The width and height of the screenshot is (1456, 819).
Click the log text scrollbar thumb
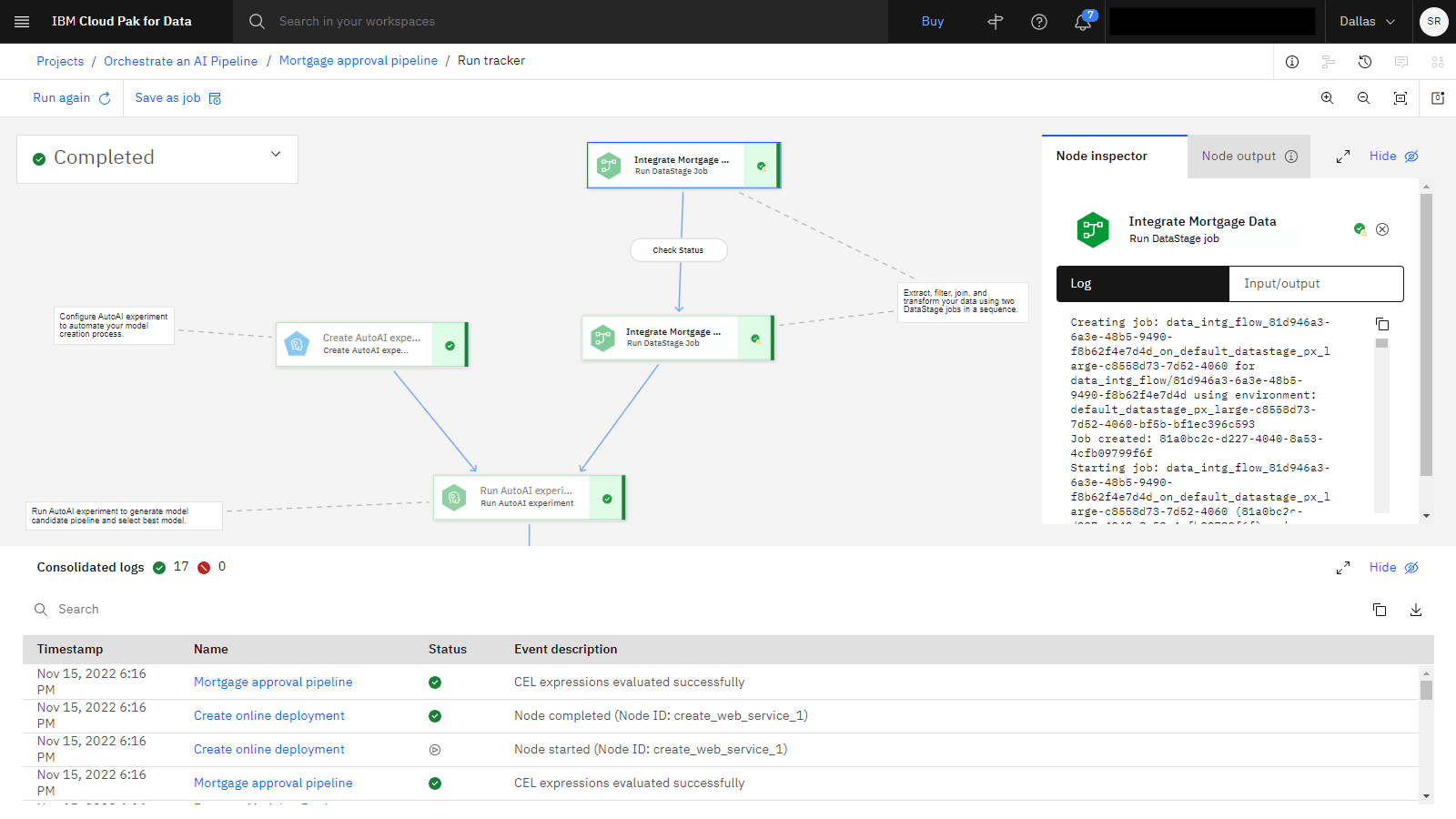1381,344
